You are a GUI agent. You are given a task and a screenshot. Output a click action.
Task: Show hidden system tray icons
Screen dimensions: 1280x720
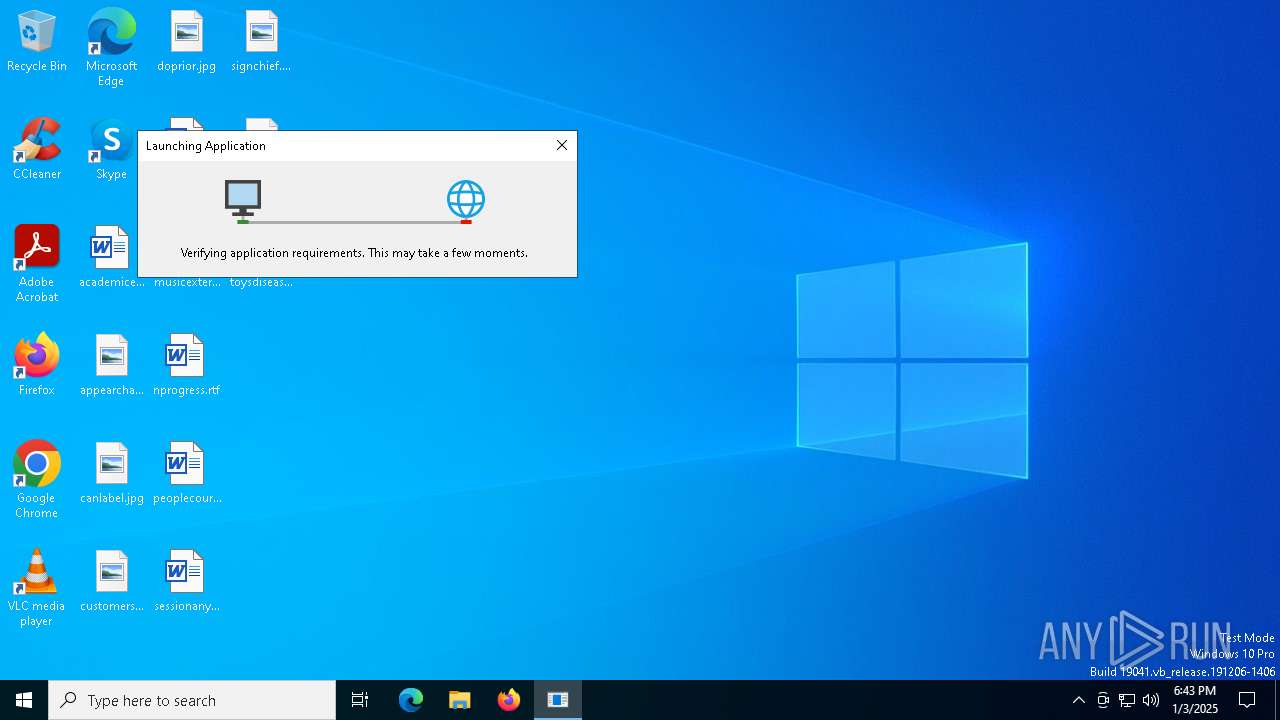pyautogui.click(x=1078, y=700)
